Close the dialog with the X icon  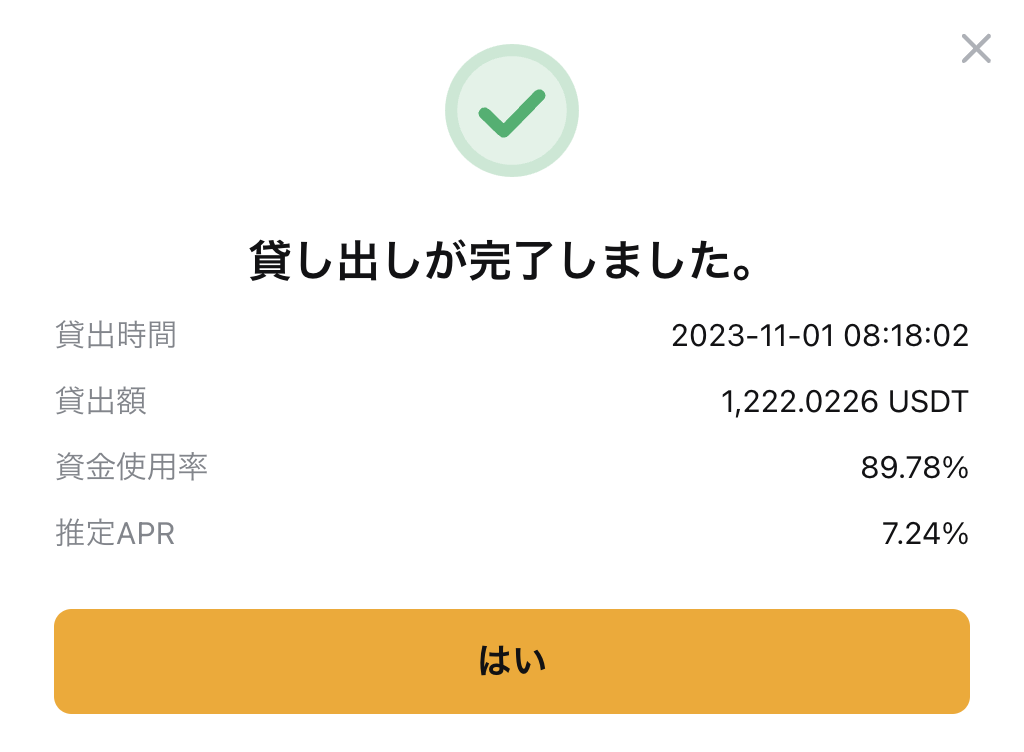pyautogui.click(x=976, y=49)
